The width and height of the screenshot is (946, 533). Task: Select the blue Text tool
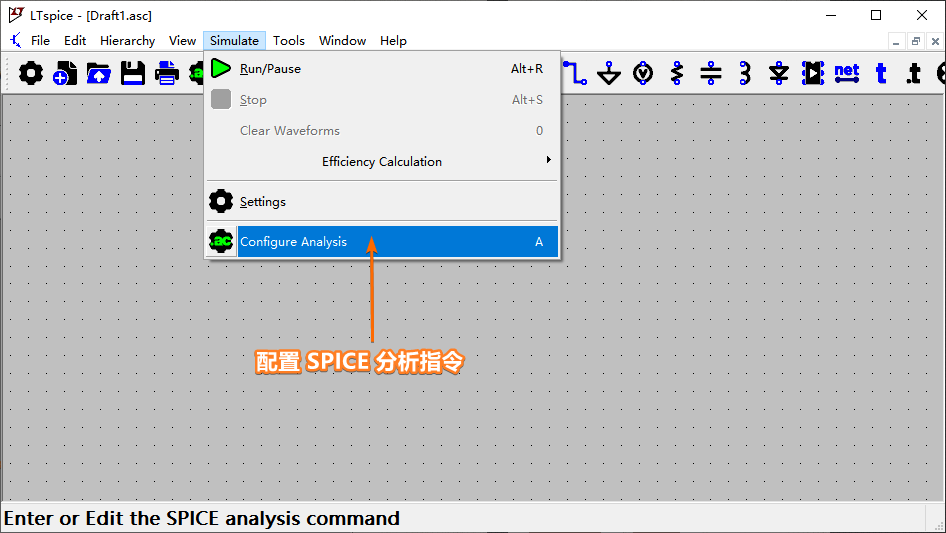(881, 73)
